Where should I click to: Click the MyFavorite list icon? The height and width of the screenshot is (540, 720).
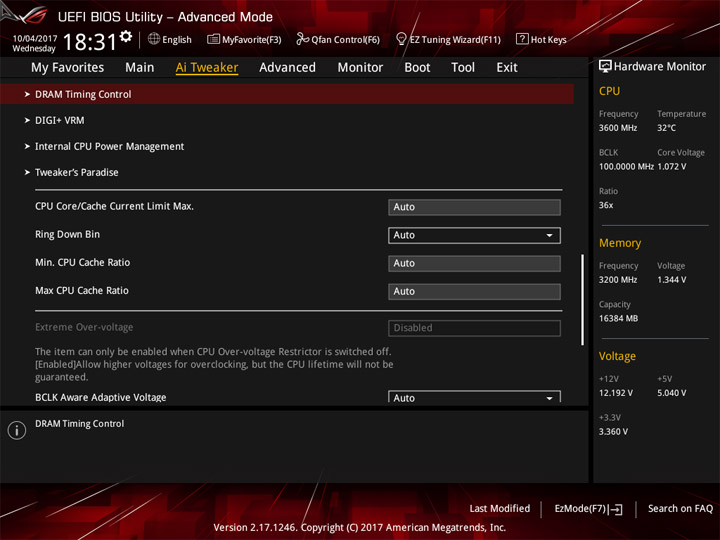[213, 39]
